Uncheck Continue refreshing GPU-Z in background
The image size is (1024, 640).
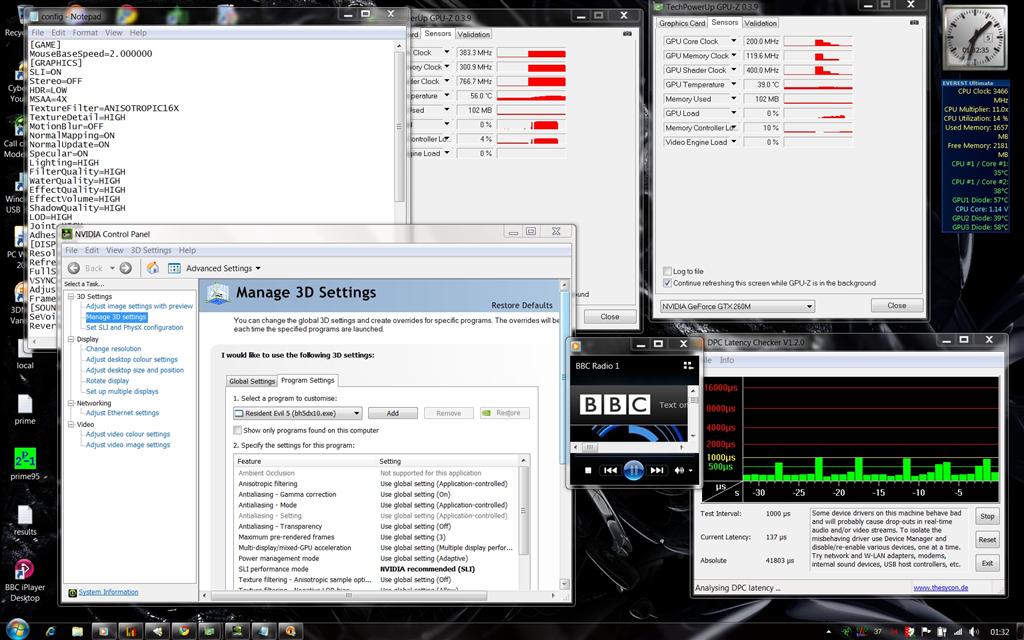[x=667, y=283]
